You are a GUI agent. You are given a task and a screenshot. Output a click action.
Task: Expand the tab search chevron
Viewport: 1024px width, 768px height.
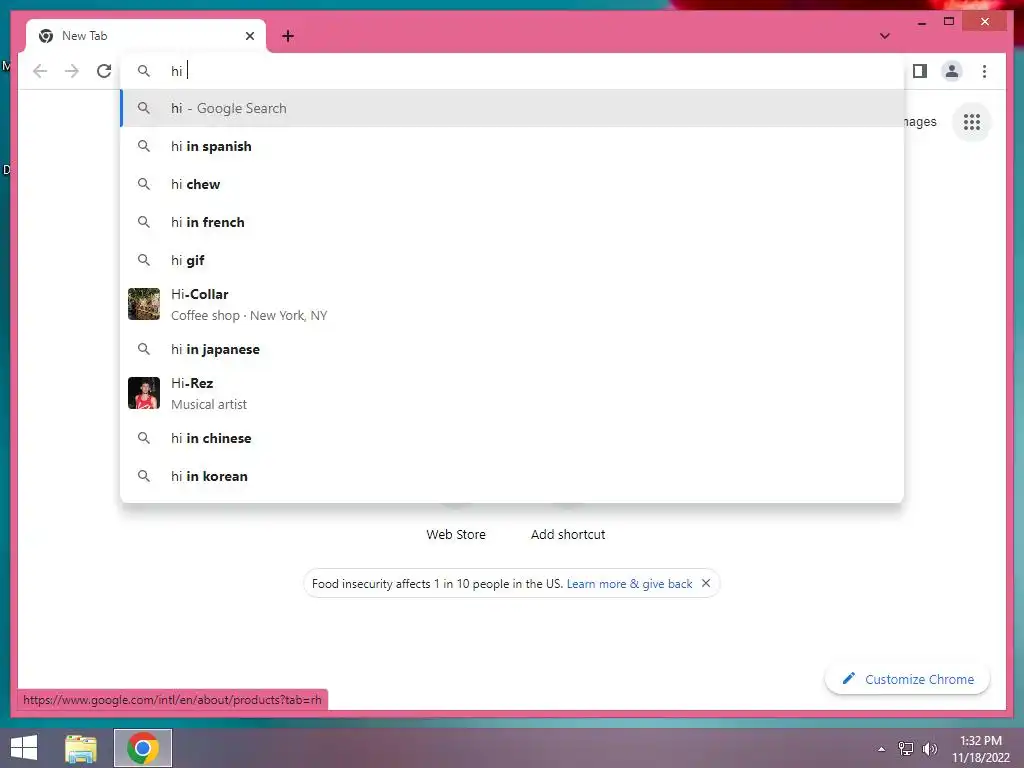coord(884,36)
